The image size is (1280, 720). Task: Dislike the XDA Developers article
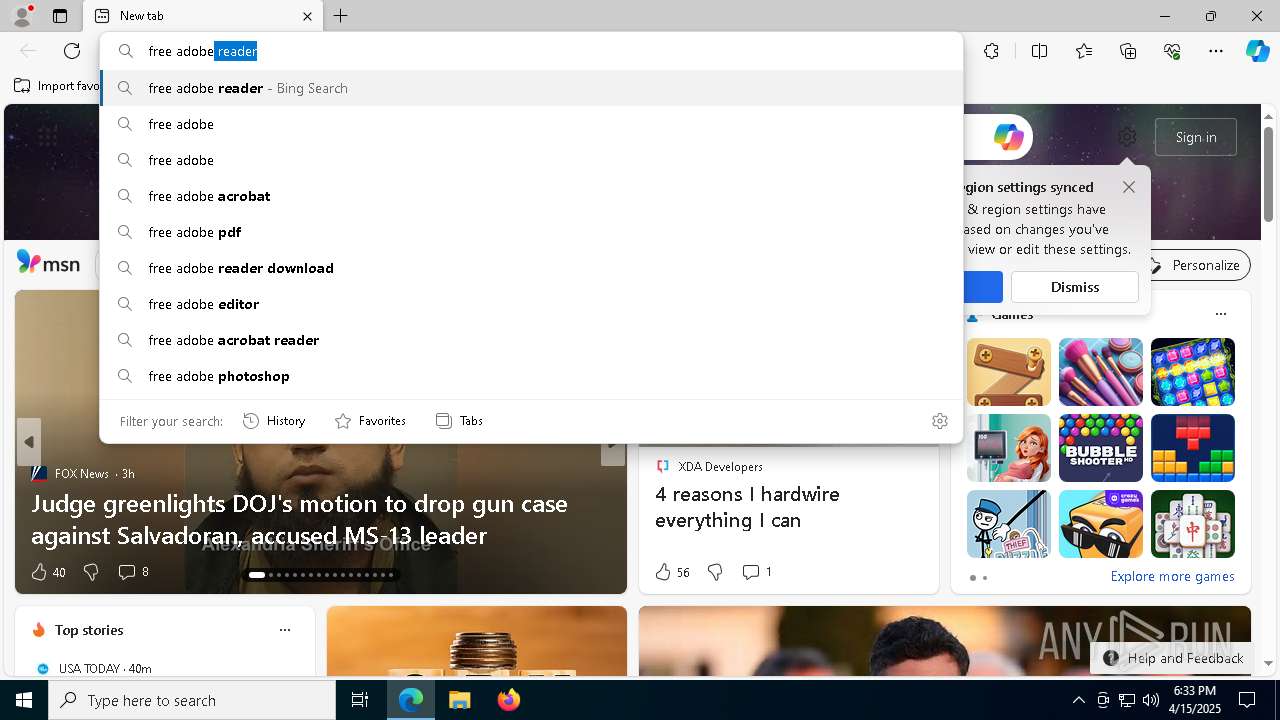pyautogui.click(x=715, y=572)
